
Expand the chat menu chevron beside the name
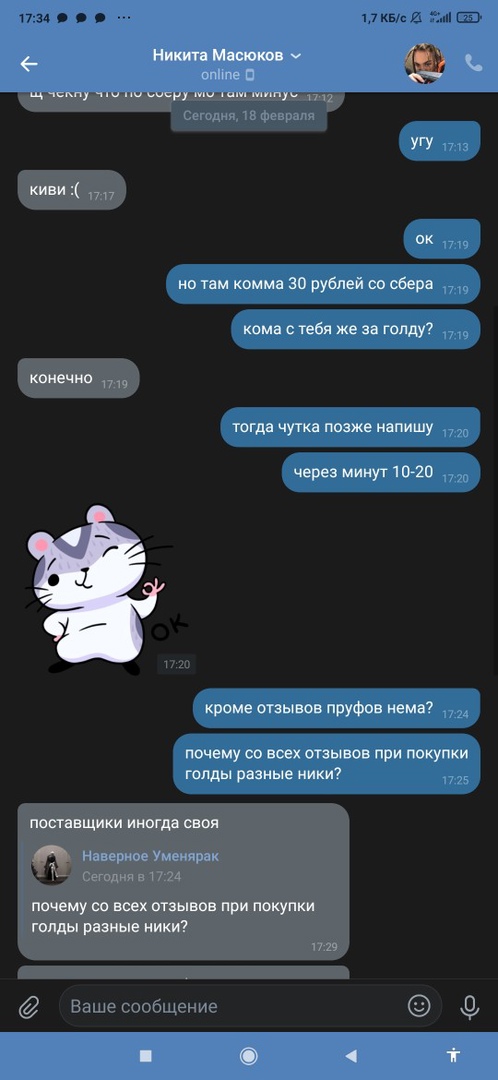click(296, 56)
